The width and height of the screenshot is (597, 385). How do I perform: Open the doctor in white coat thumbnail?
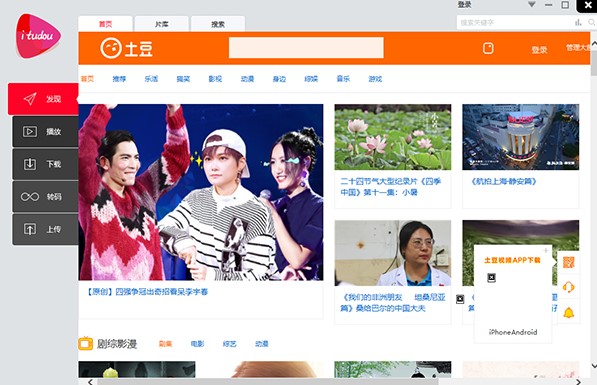(x=393, y=253)
